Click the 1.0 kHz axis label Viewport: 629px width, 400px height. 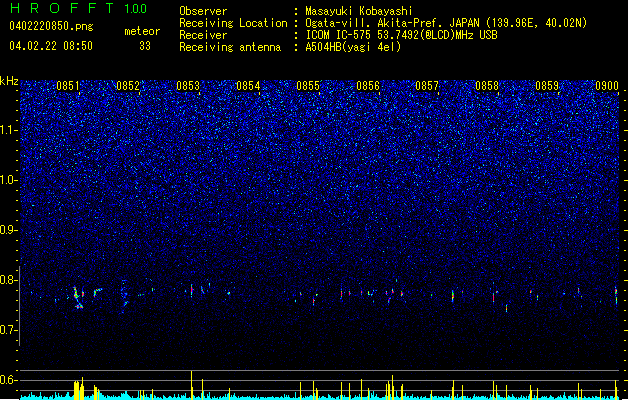(x=9, y=180)
